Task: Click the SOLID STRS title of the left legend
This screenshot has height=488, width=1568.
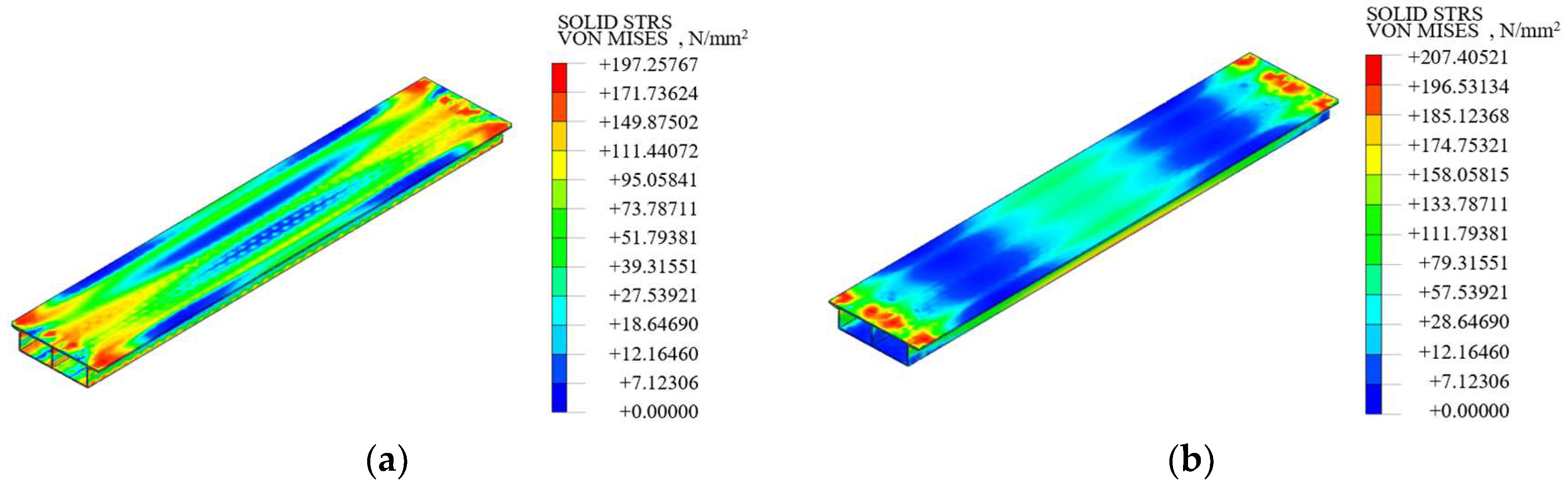Action: point(614,22)
